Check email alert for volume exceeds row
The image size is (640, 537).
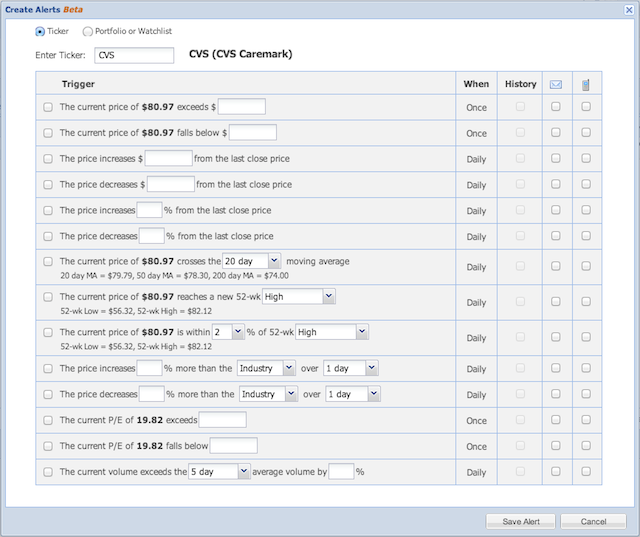click(556, 471)
